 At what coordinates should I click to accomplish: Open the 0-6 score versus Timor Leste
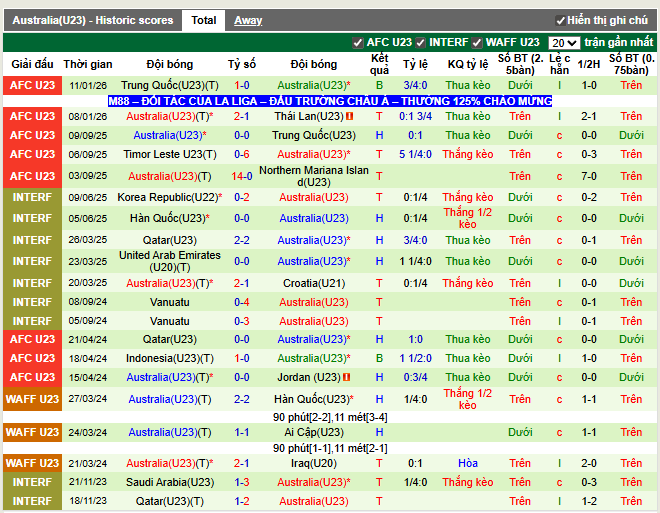click(x=242, y=154)
